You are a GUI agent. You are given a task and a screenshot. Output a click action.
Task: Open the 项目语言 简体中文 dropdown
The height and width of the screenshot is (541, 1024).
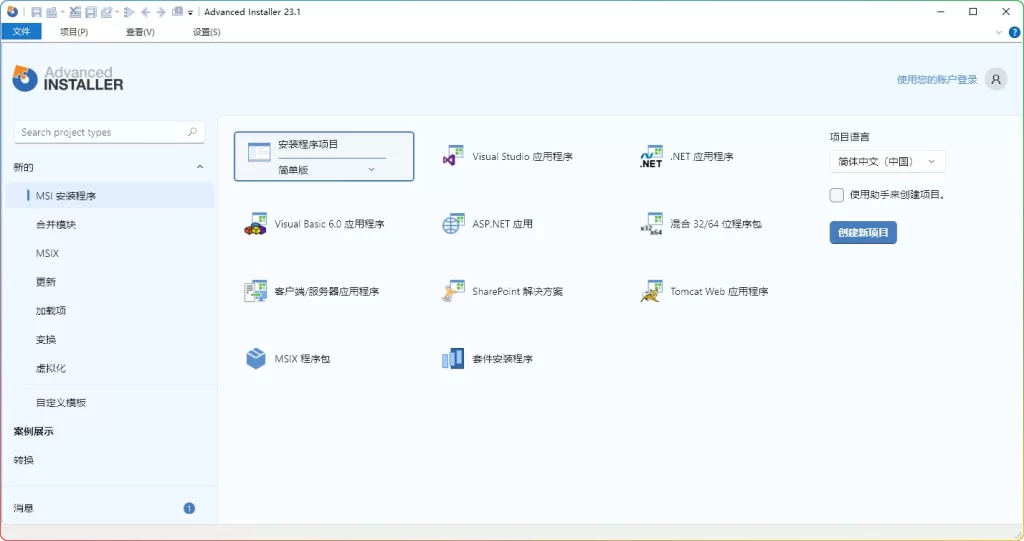887,161
